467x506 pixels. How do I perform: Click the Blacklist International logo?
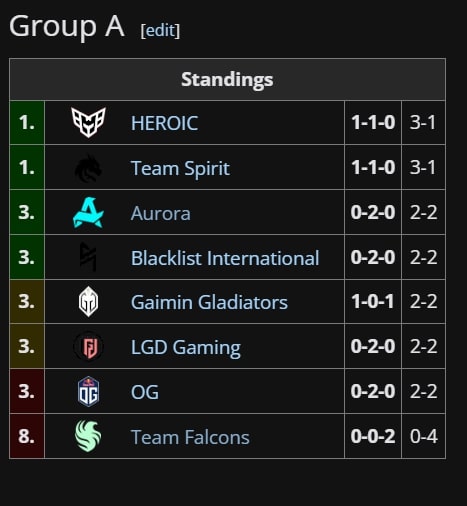(88, 257)
